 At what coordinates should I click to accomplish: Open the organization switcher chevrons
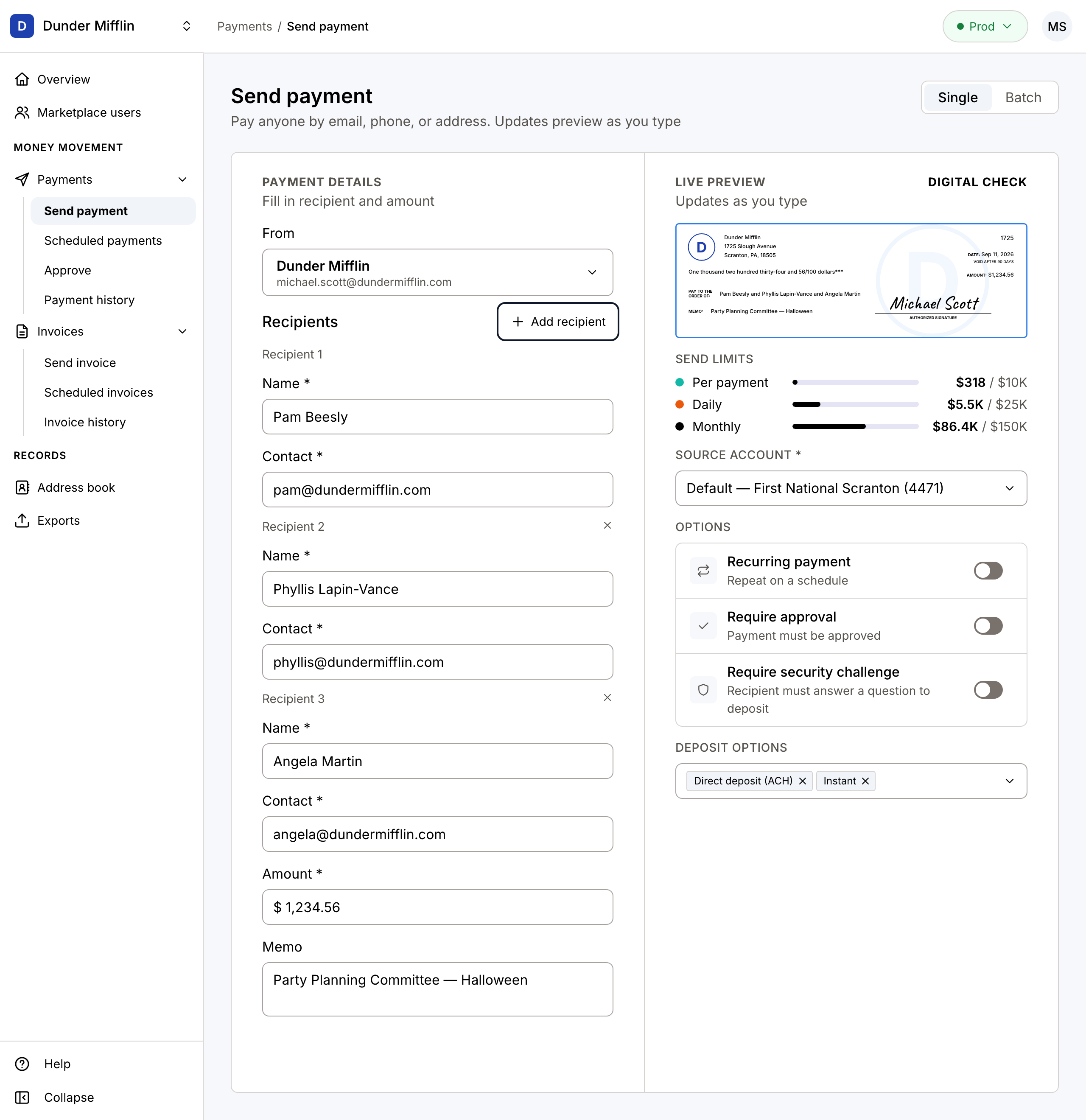(186, 26)
